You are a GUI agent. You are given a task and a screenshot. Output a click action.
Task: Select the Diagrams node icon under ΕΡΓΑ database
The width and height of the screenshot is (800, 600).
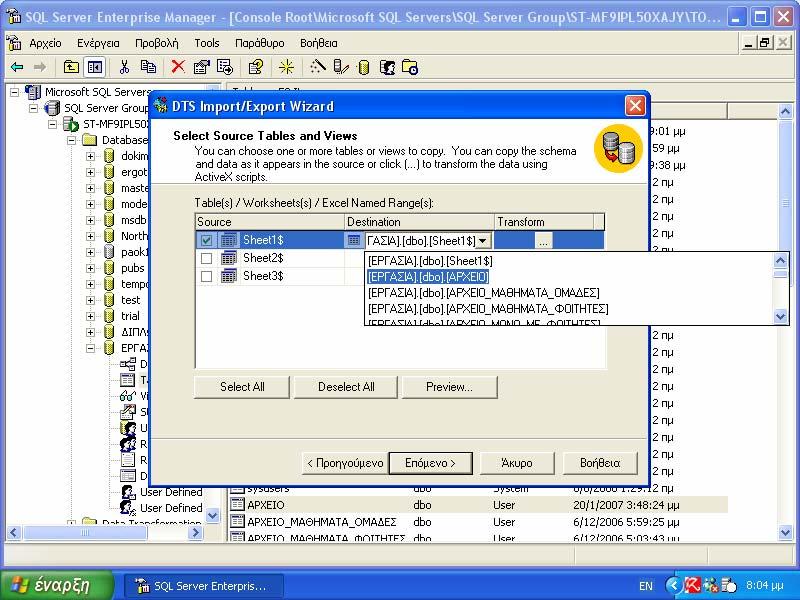point(128,364)
